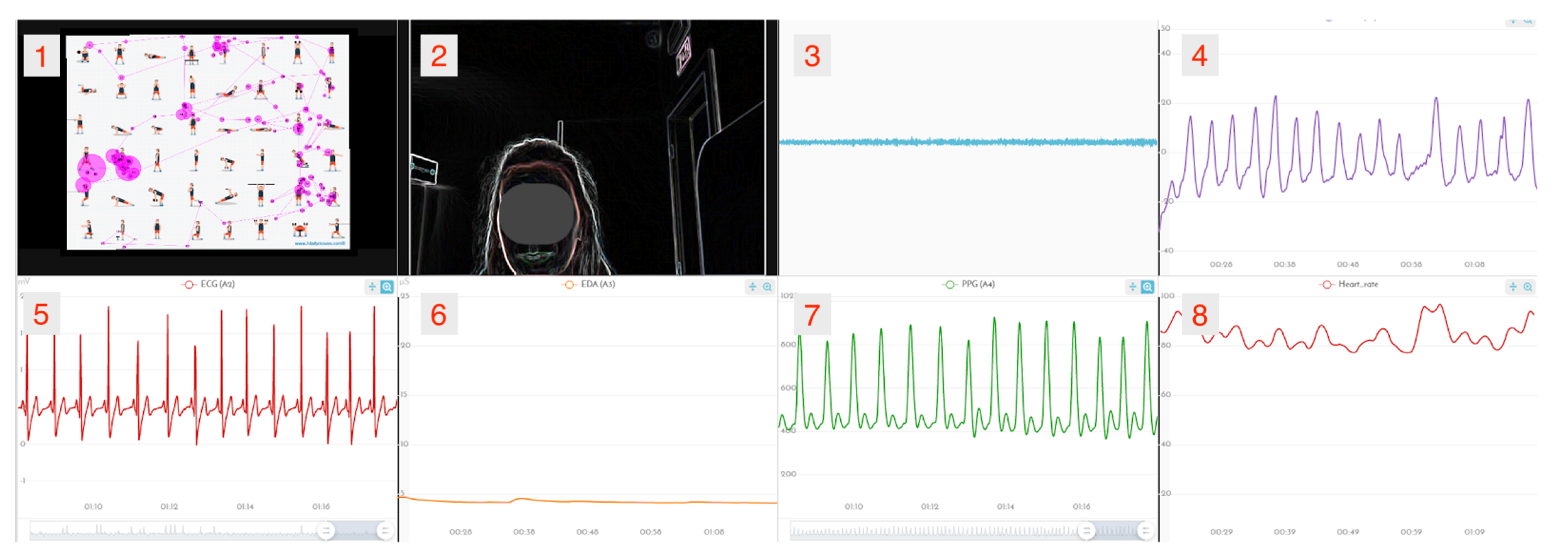Click the left handle of ECG range slider
This screenshot has height=557, width=1568.
326,531
